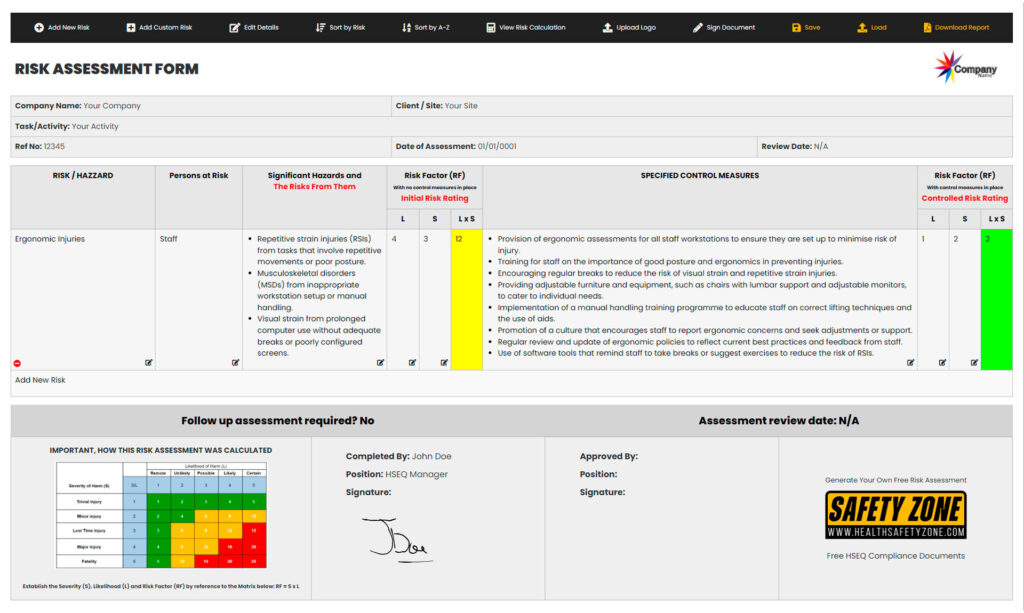Edit the Persons at Risk cell pencil icon
Image resolution: width=1024 pixels, height=613 pixels.
coord(234,362)
